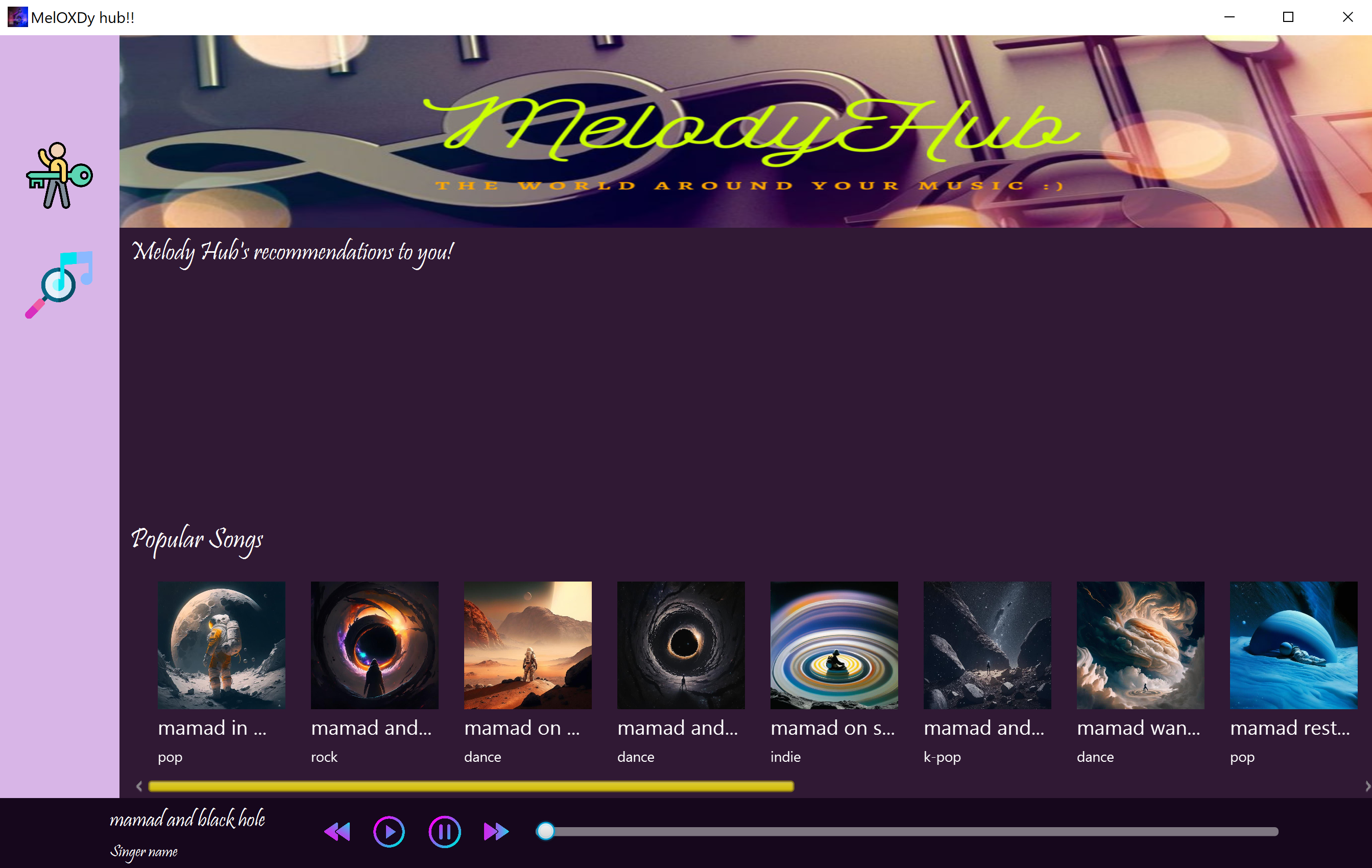1372x868 pixels.
Task: Open the rock song black hole thumbnail
Action: 374,644
